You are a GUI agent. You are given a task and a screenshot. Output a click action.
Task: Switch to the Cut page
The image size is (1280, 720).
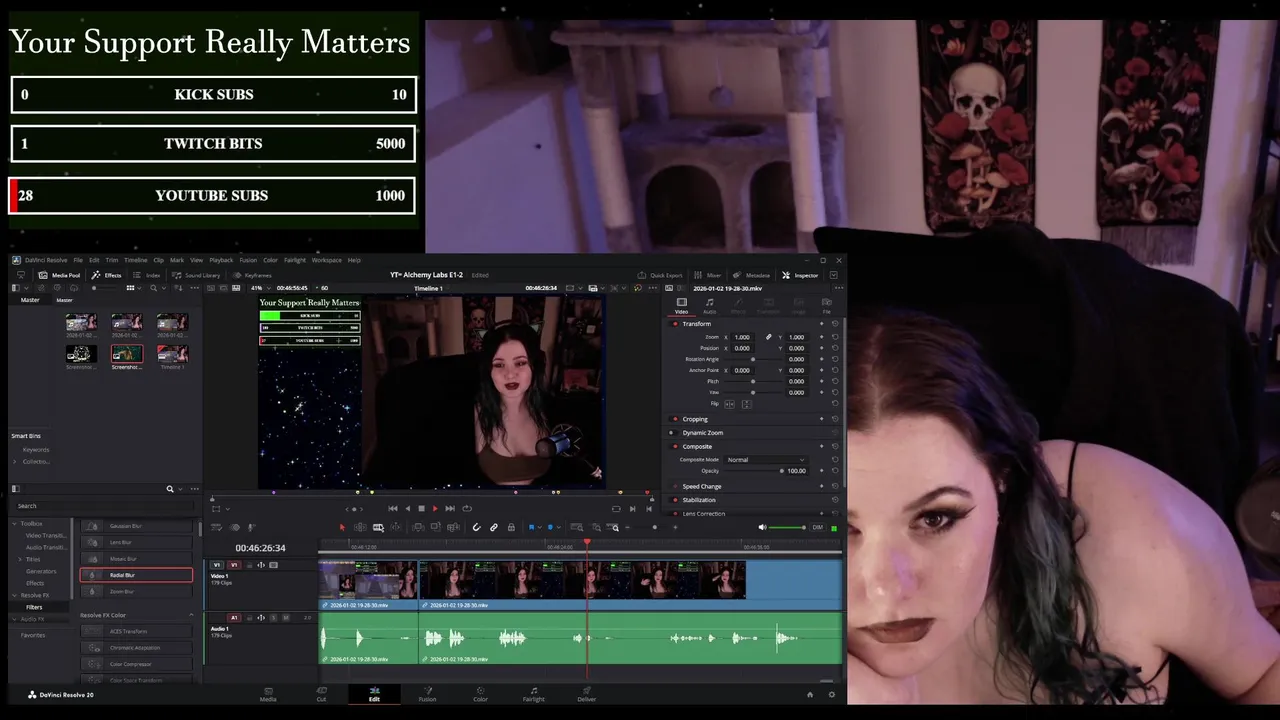(x=321, y=694)
